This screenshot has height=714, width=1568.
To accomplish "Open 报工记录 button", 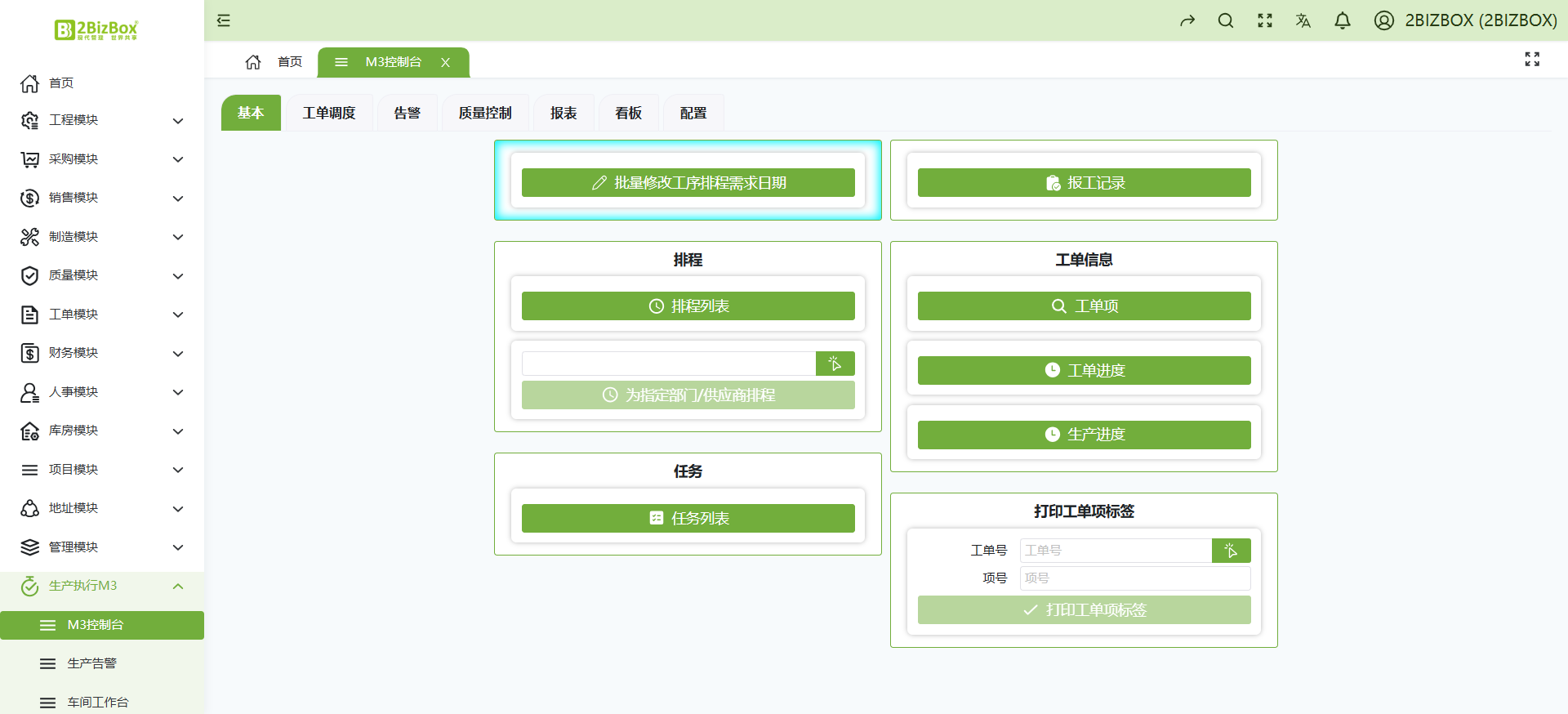I will 1085,183.
